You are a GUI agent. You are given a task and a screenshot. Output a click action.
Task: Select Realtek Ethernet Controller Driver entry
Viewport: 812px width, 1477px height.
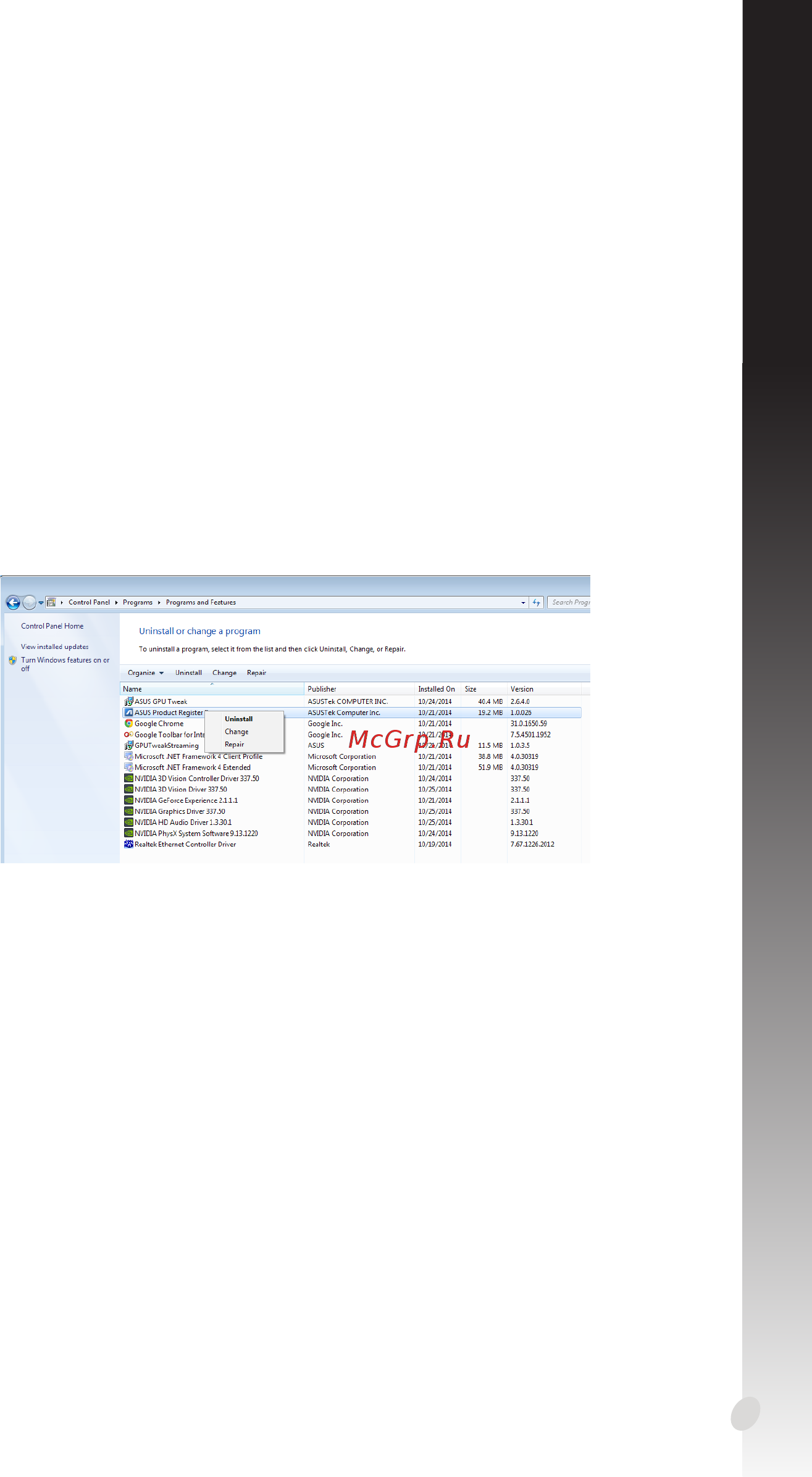[351, 844]
